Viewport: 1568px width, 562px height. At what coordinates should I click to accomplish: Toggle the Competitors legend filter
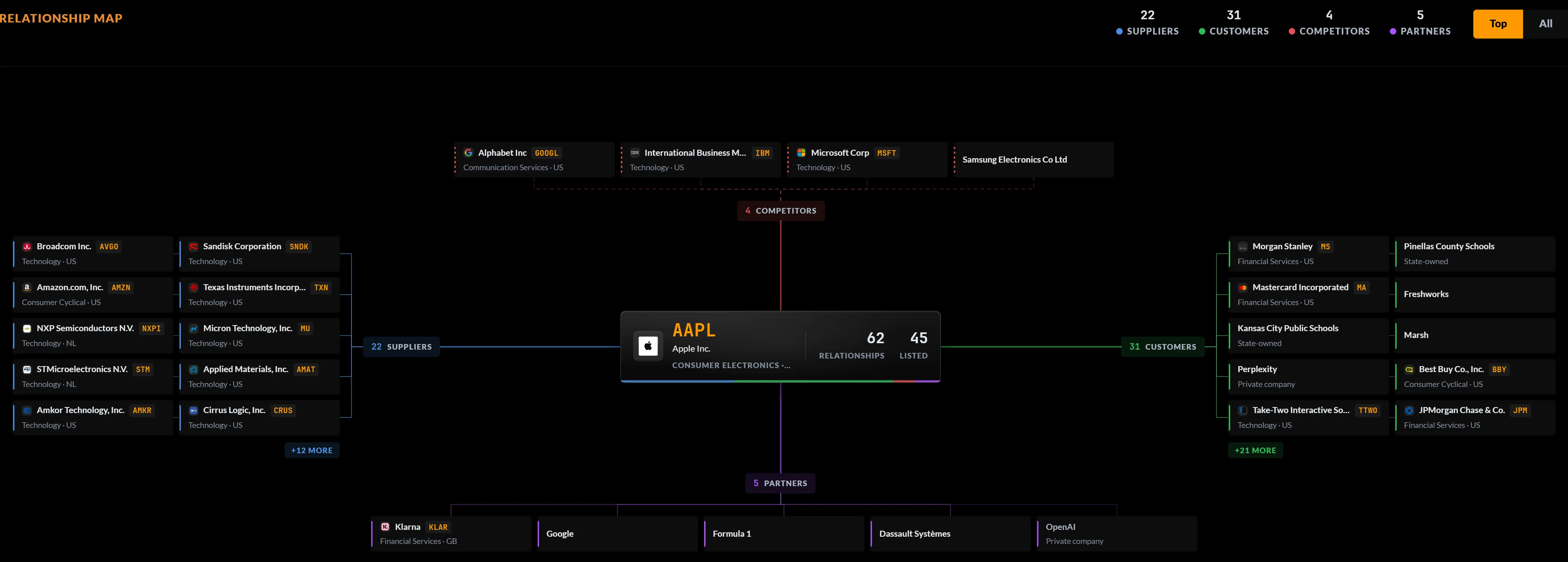click(1329, 22)
